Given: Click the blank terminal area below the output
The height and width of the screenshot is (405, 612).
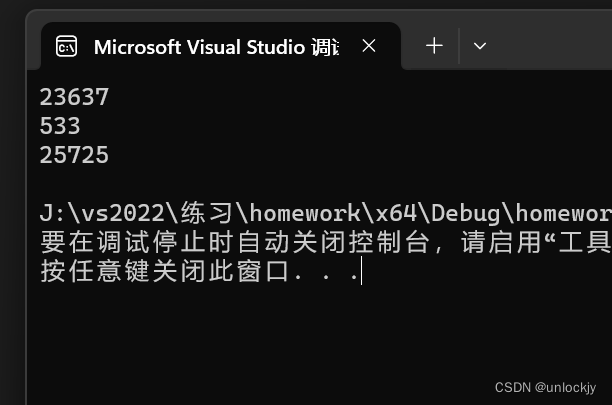Looking at the screenshot, I should [x=312, y=336].
